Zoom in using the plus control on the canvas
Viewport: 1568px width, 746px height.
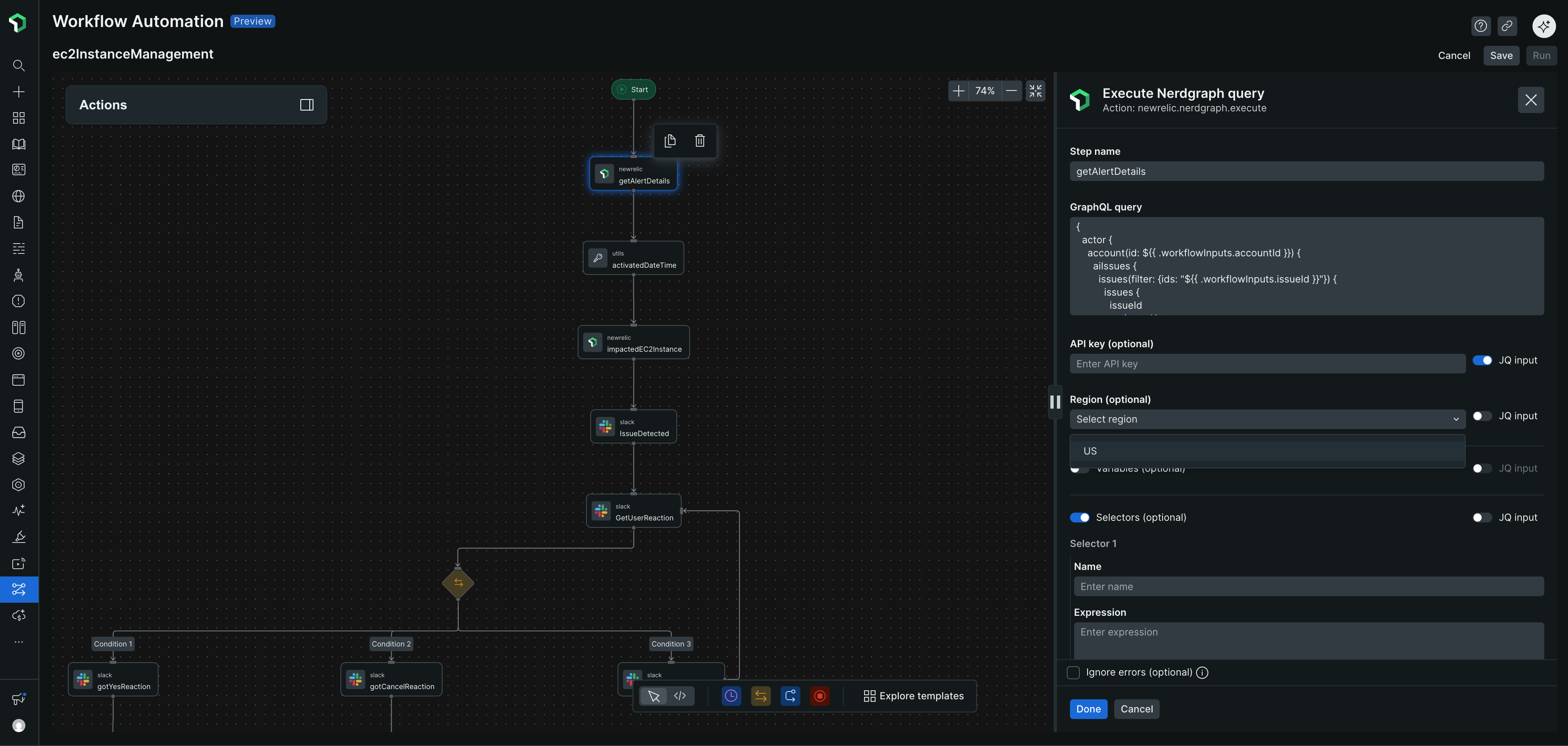click(x=959, y=90)
